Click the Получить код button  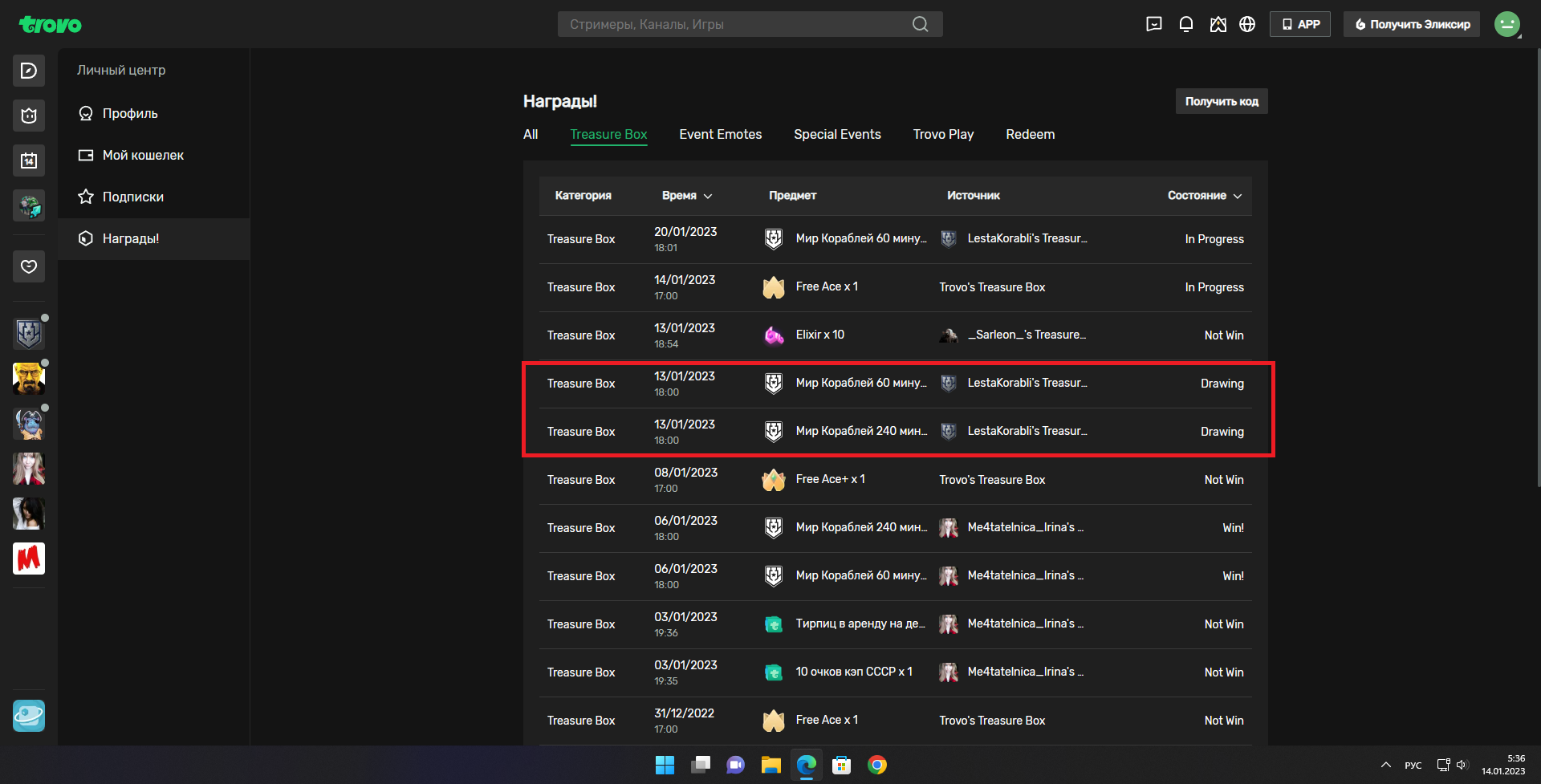[1221, 101]
